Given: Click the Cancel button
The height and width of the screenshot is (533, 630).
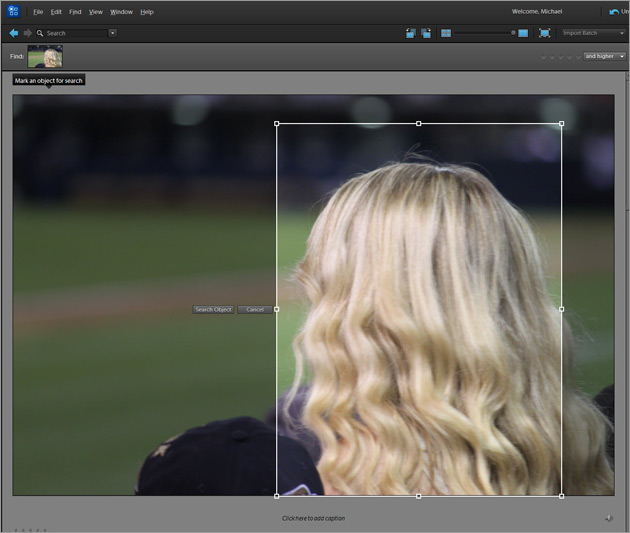Looking at the screenshot, I should click(x=255, y=310).
